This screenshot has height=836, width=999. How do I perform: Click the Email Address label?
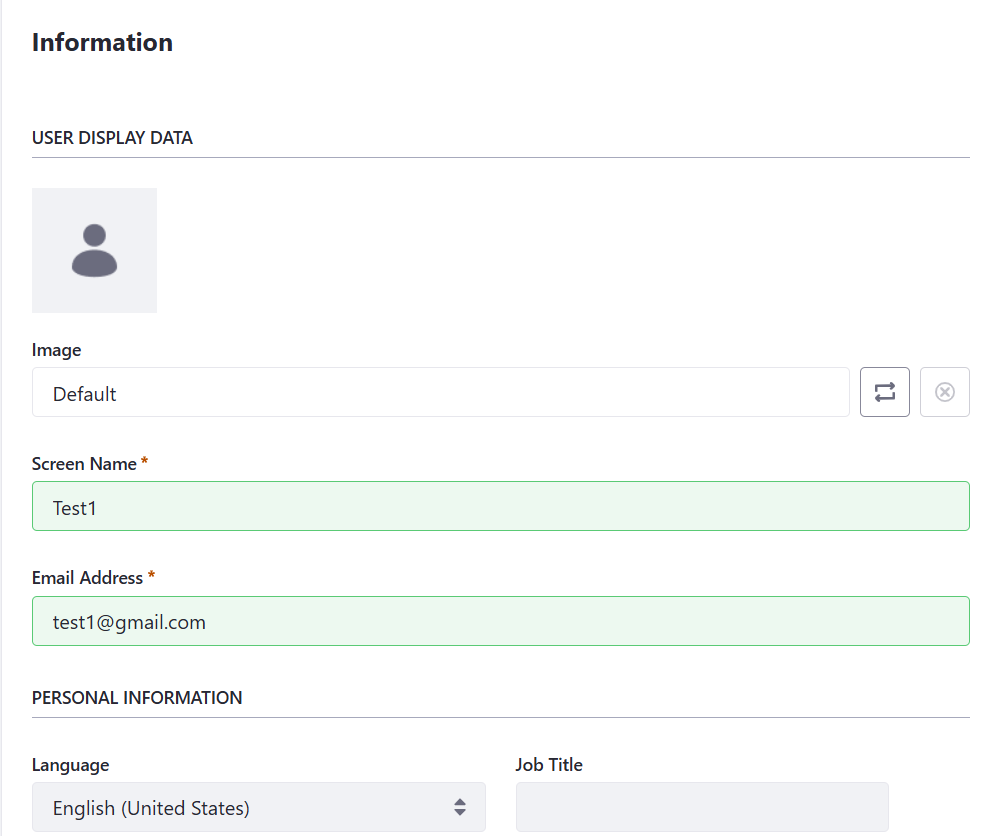[x=87, y=578]
